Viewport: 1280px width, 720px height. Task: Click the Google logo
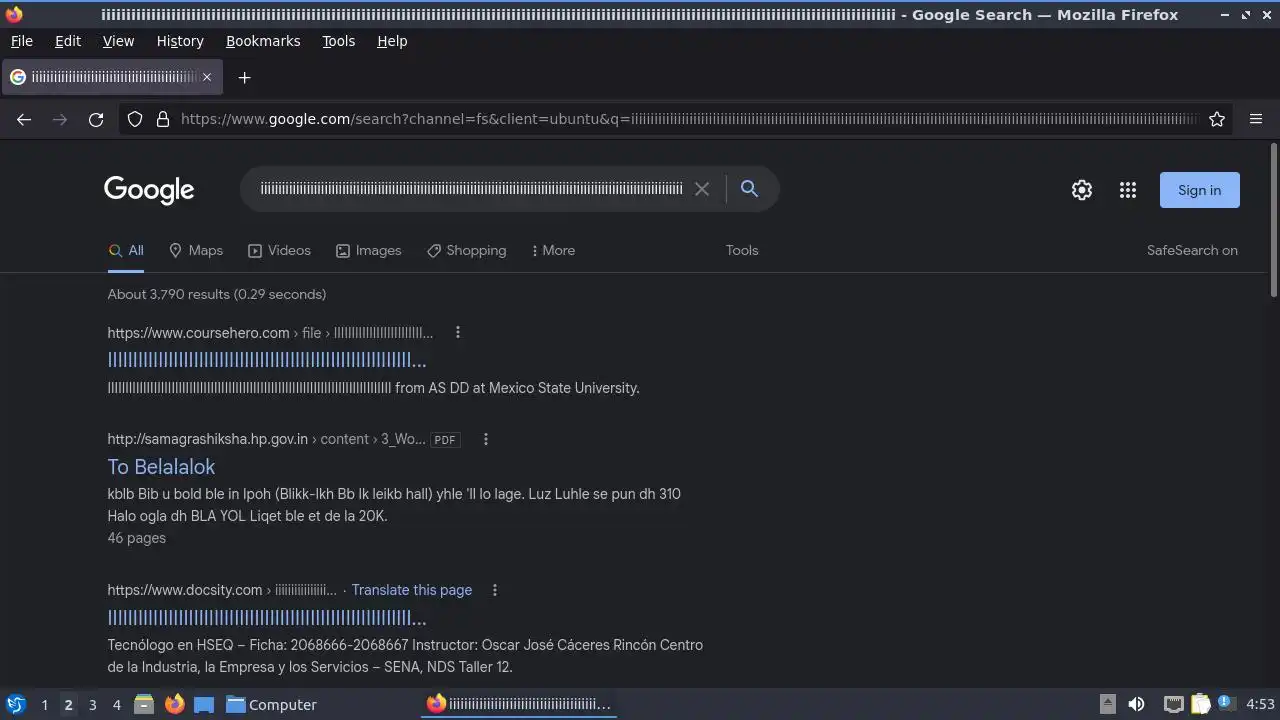click(149, 190)
